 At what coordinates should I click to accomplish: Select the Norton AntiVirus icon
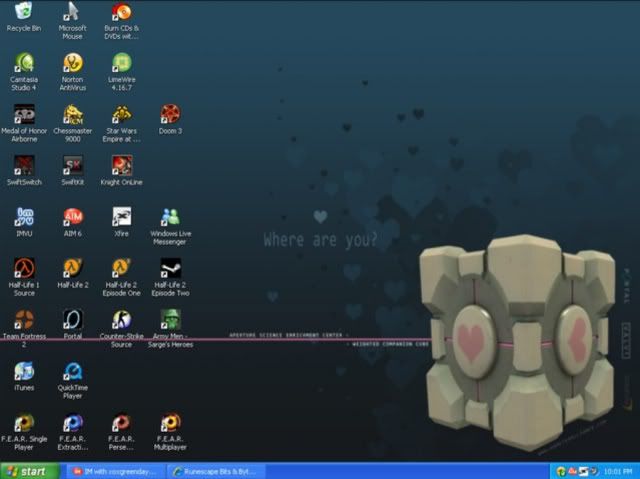pos(72,63)
